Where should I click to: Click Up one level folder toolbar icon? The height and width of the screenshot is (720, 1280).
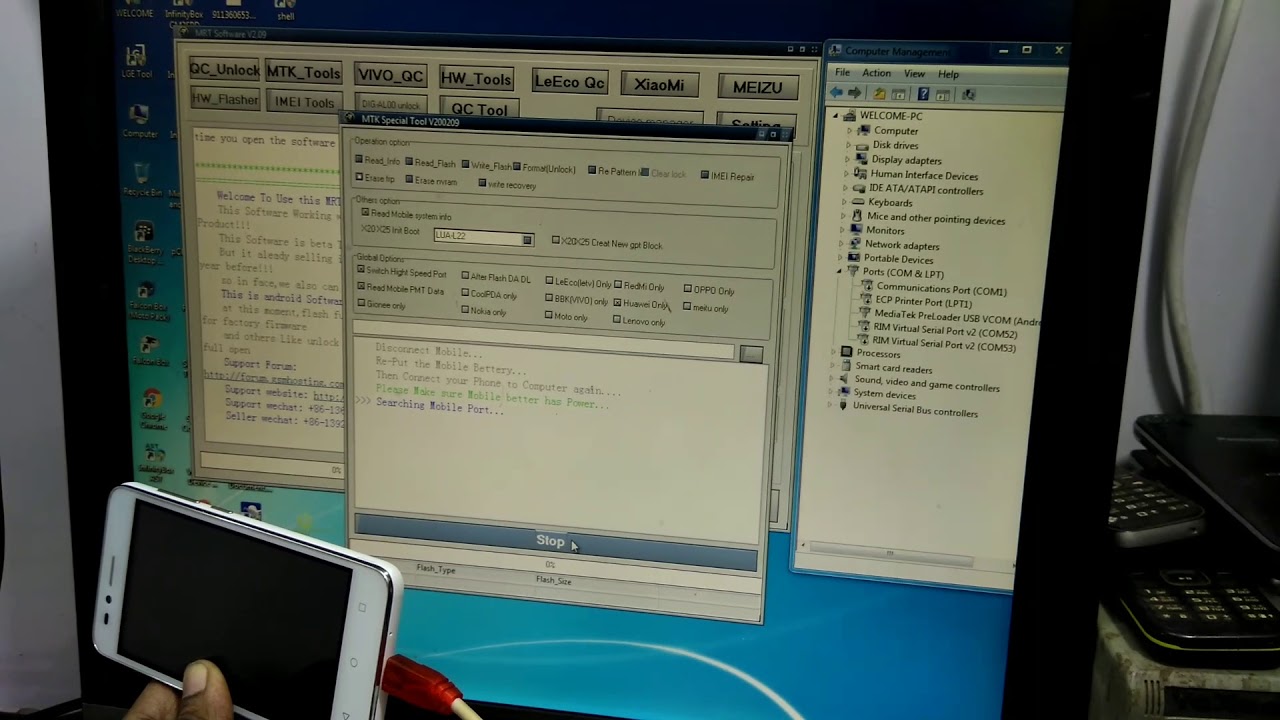point(879,94)
